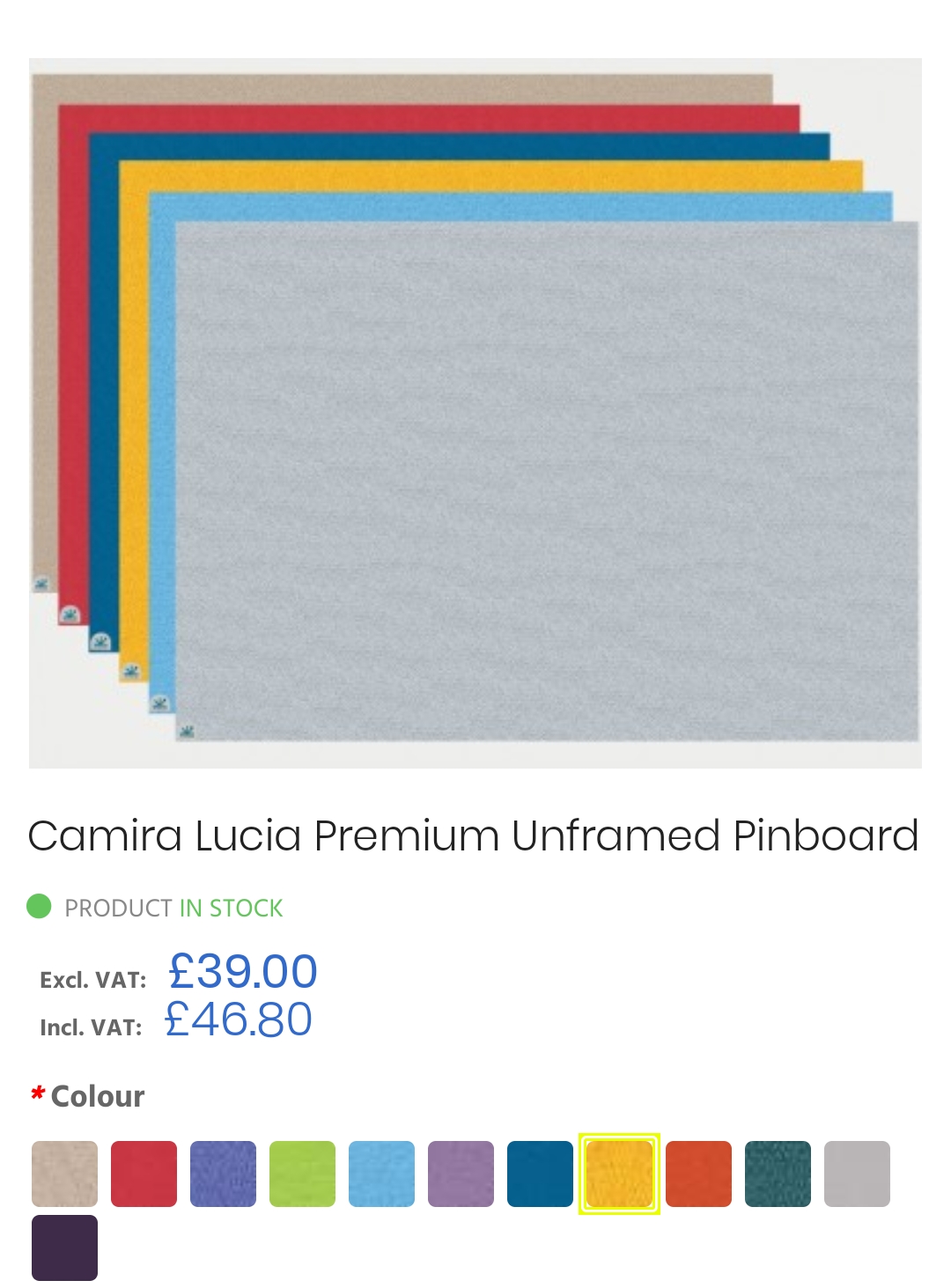Pick the lavender purple colour swatch
951x1288 pixels.
click(x=461, y=1174)
